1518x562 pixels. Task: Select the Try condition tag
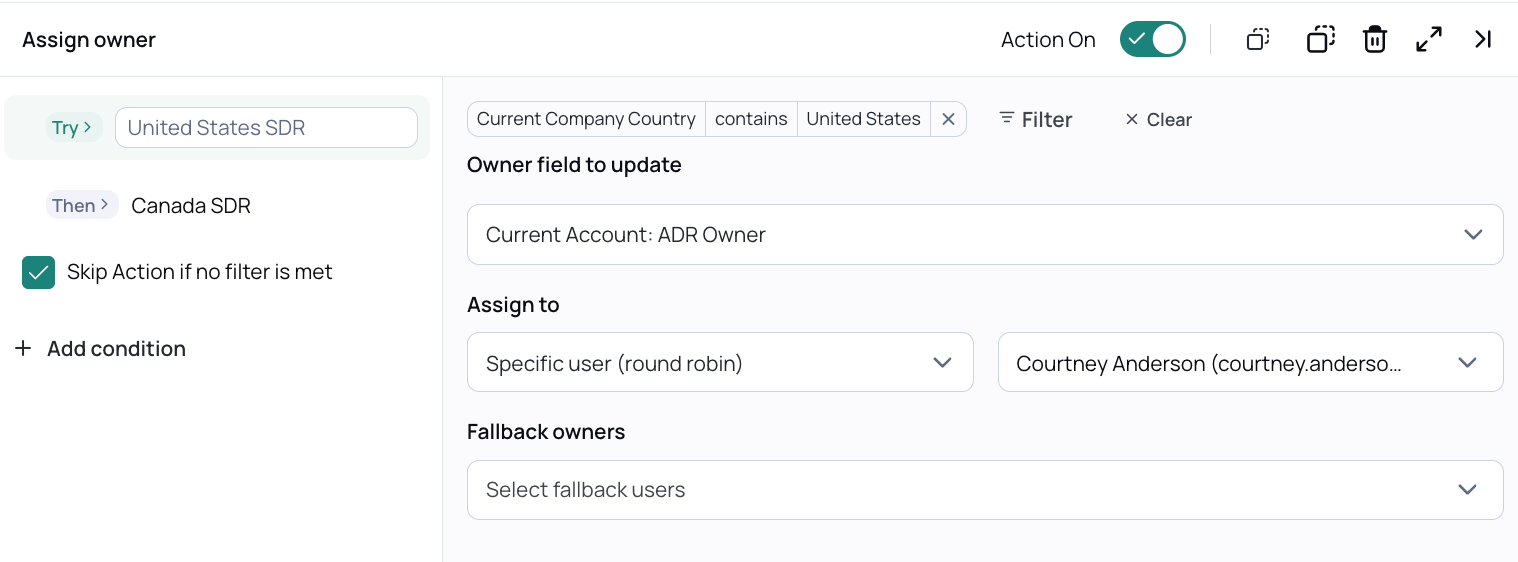click(72, 128)
